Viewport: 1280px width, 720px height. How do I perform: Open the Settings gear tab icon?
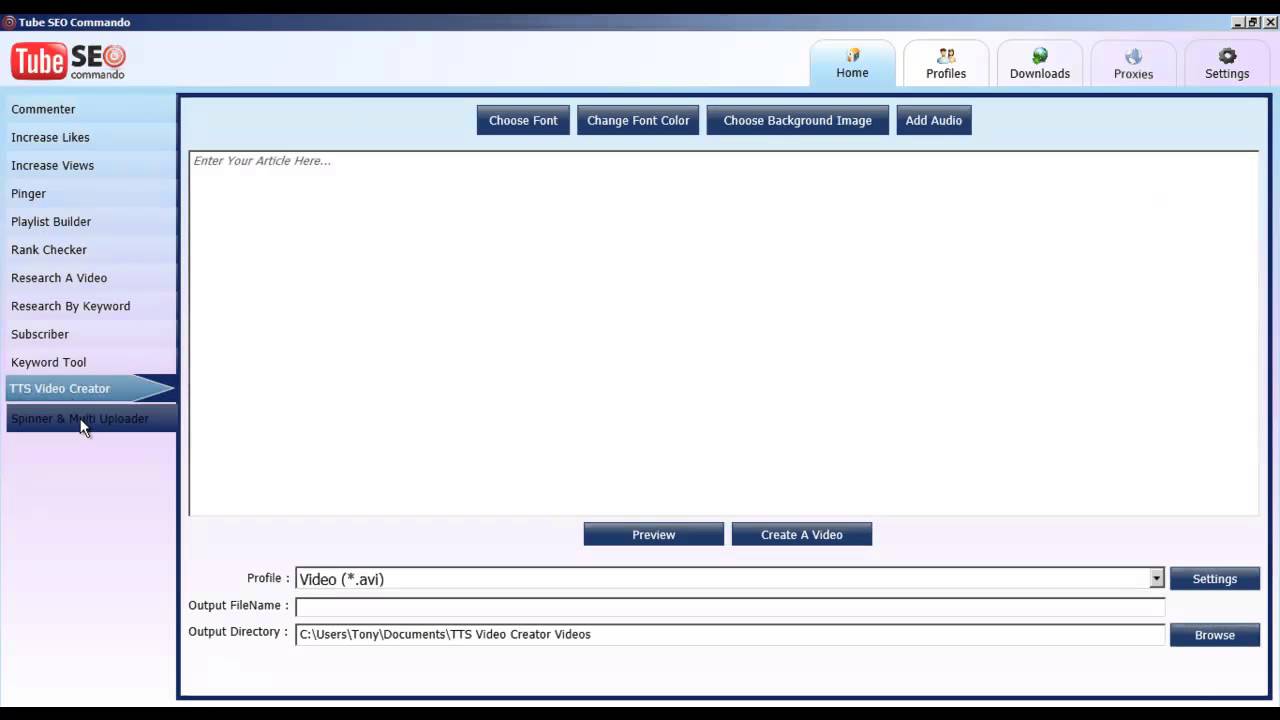1227,56
